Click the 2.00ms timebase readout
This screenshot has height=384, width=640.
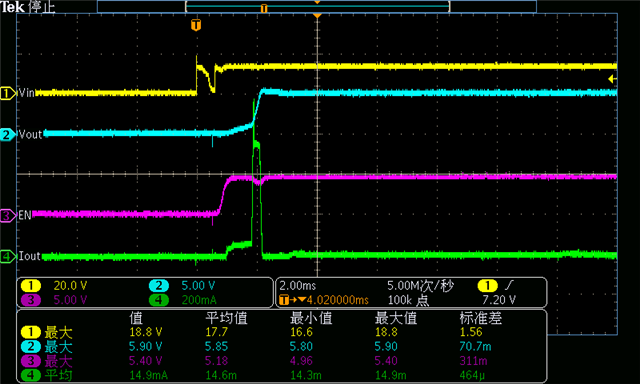(298, 286)
